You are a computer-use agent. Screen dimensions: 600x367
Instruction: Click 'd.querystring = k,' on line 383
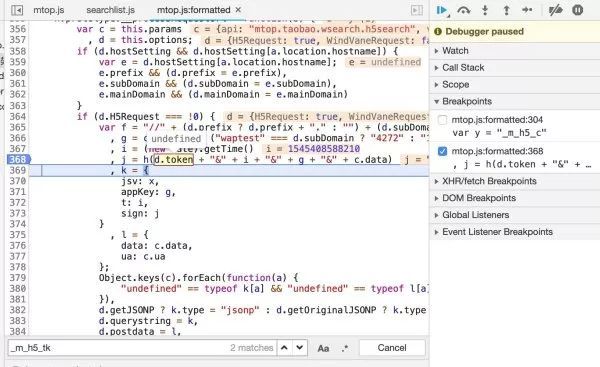coord(148,321)
